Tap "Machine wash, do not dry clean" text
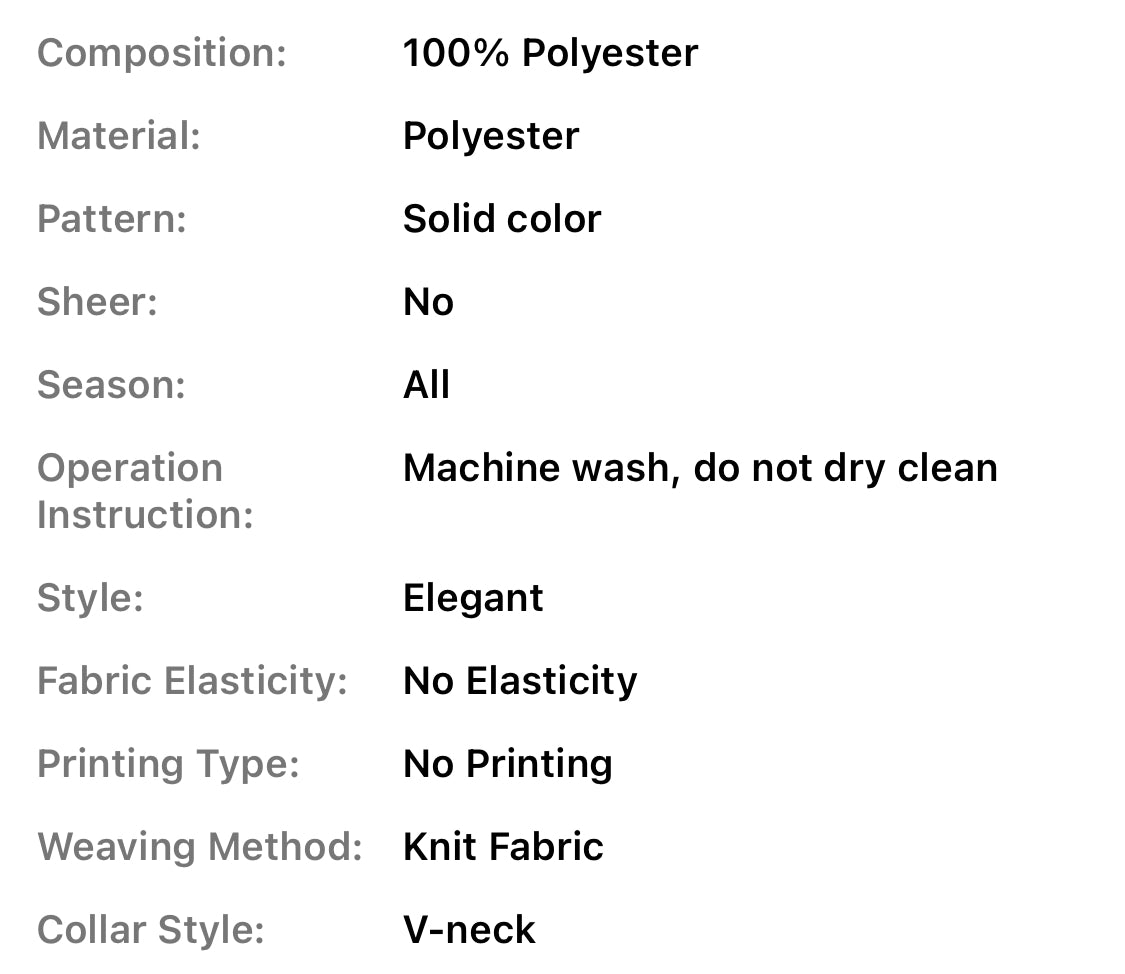The width and height of the screenshot is (1125, 974). tap(700, 468)
